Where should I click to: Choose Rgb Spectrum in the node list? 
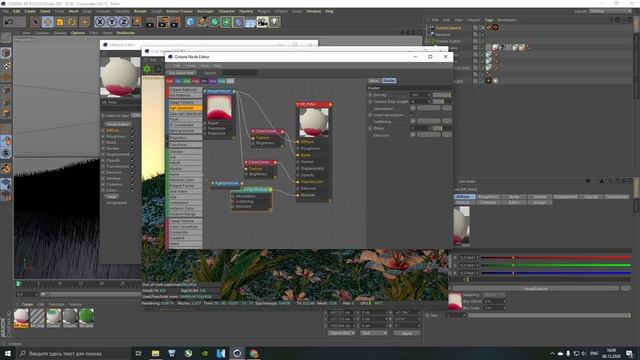(185, 108)
